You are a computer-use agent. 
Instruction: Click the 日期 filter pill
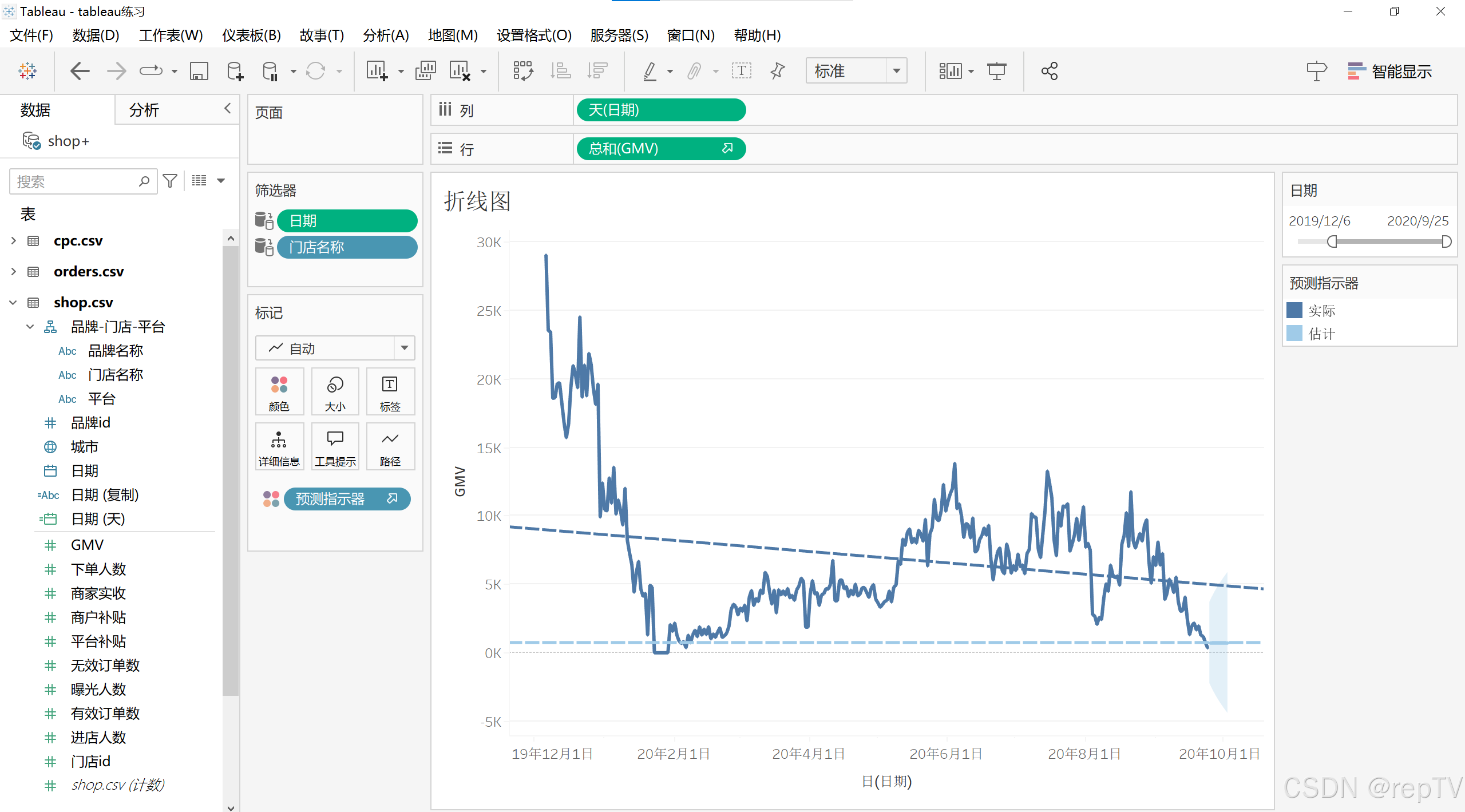point(347,221)
